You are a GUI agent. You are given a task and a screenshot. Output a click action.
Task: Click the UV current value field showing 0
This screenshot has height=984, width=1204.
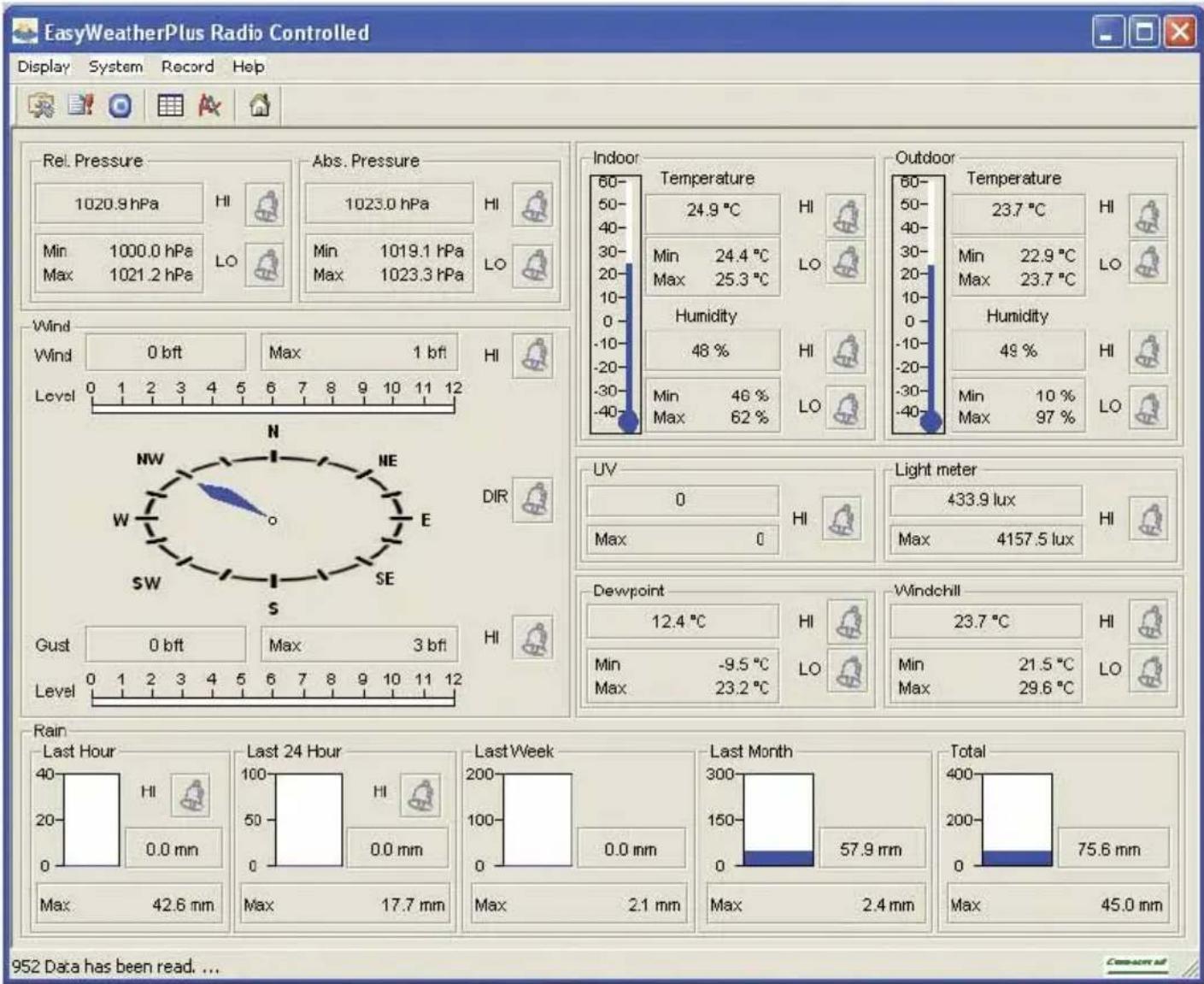point(682,499)
